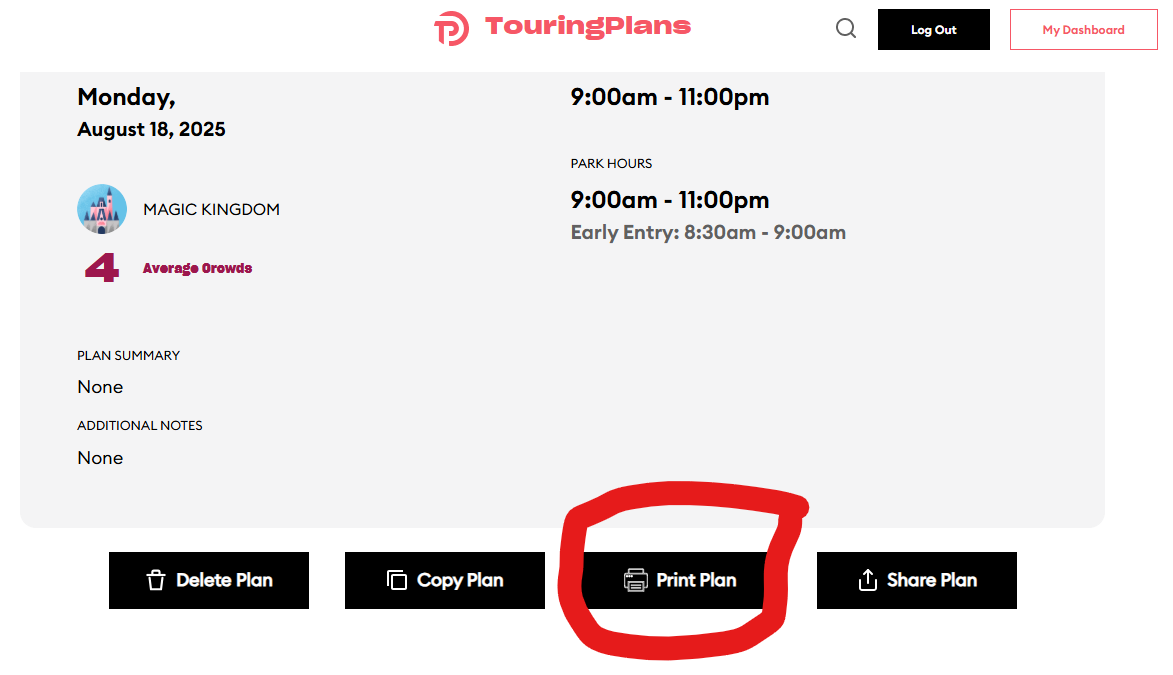Click the Average Crowds label

point(197,268)
